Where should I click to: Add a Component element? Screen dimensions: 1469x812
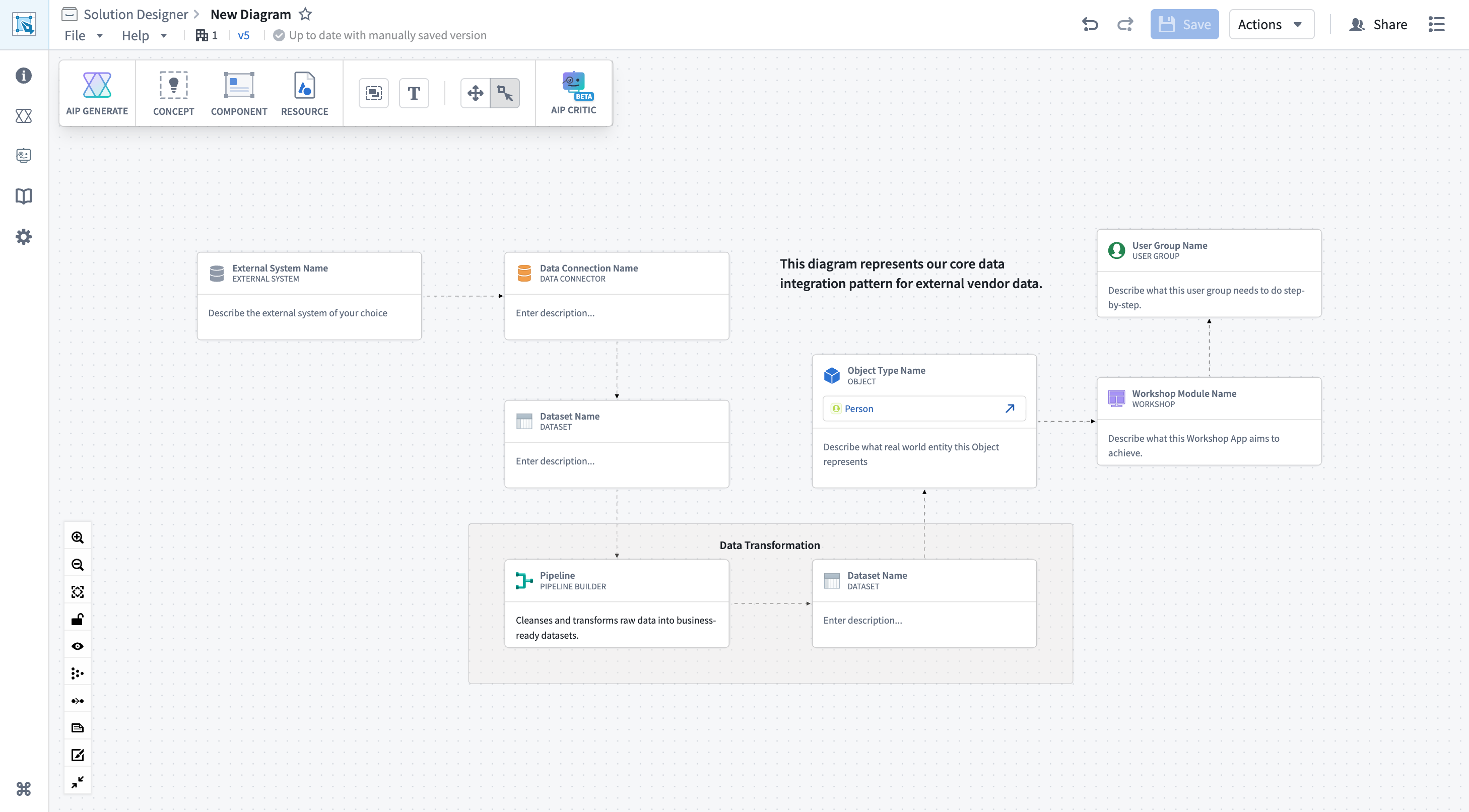(x=239, y=94)
